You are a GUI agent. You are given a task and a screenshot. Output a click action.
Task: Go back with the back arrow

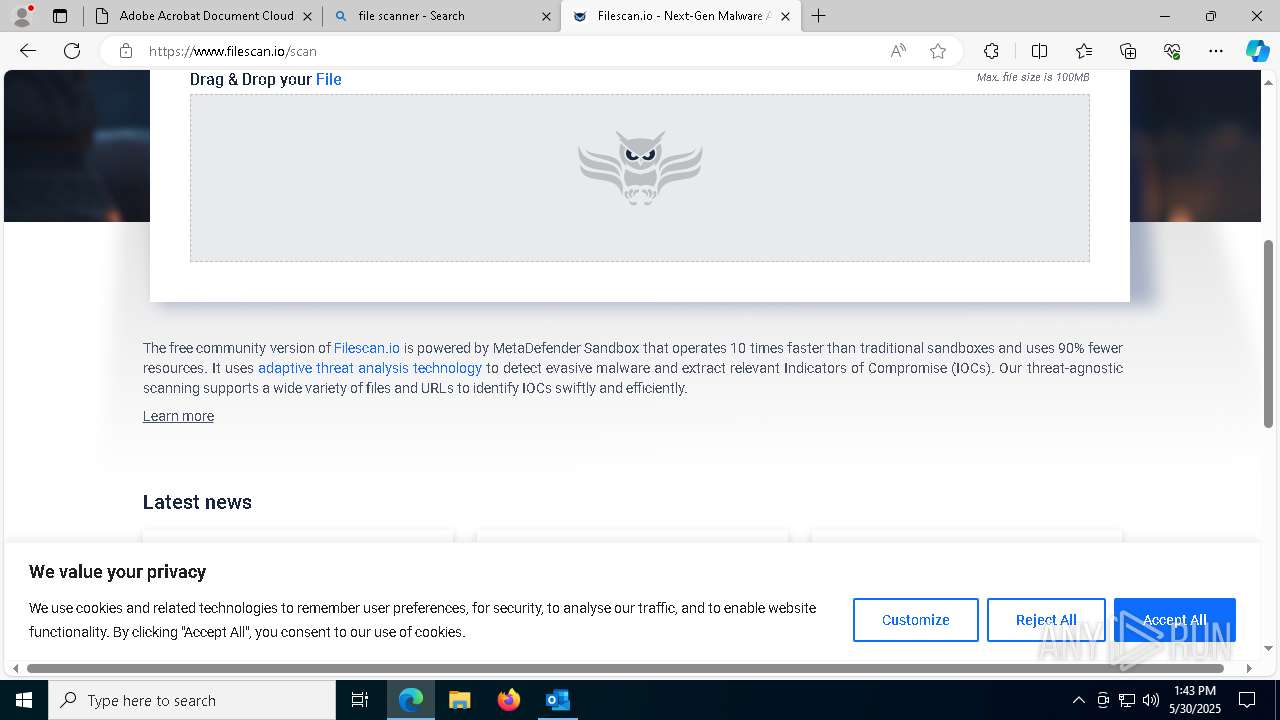point(28,51)
